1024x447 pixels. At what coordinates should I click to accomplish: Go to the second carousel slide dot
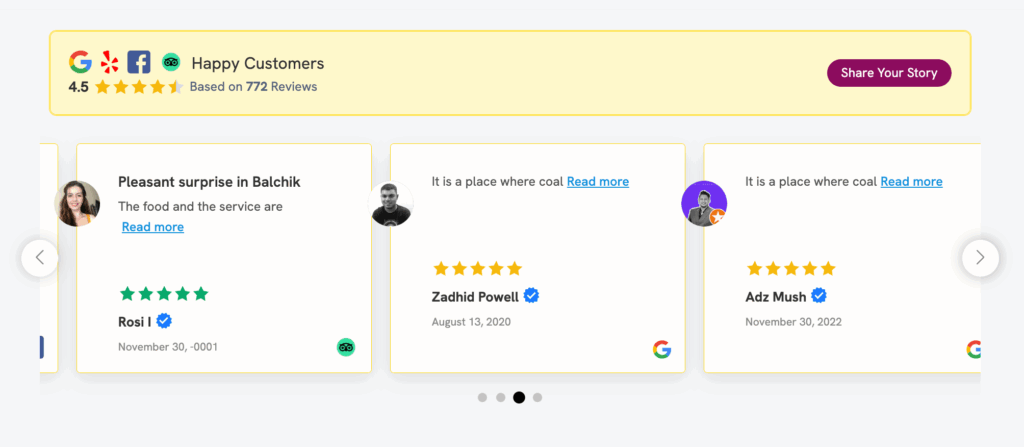[x=500, y=397]
